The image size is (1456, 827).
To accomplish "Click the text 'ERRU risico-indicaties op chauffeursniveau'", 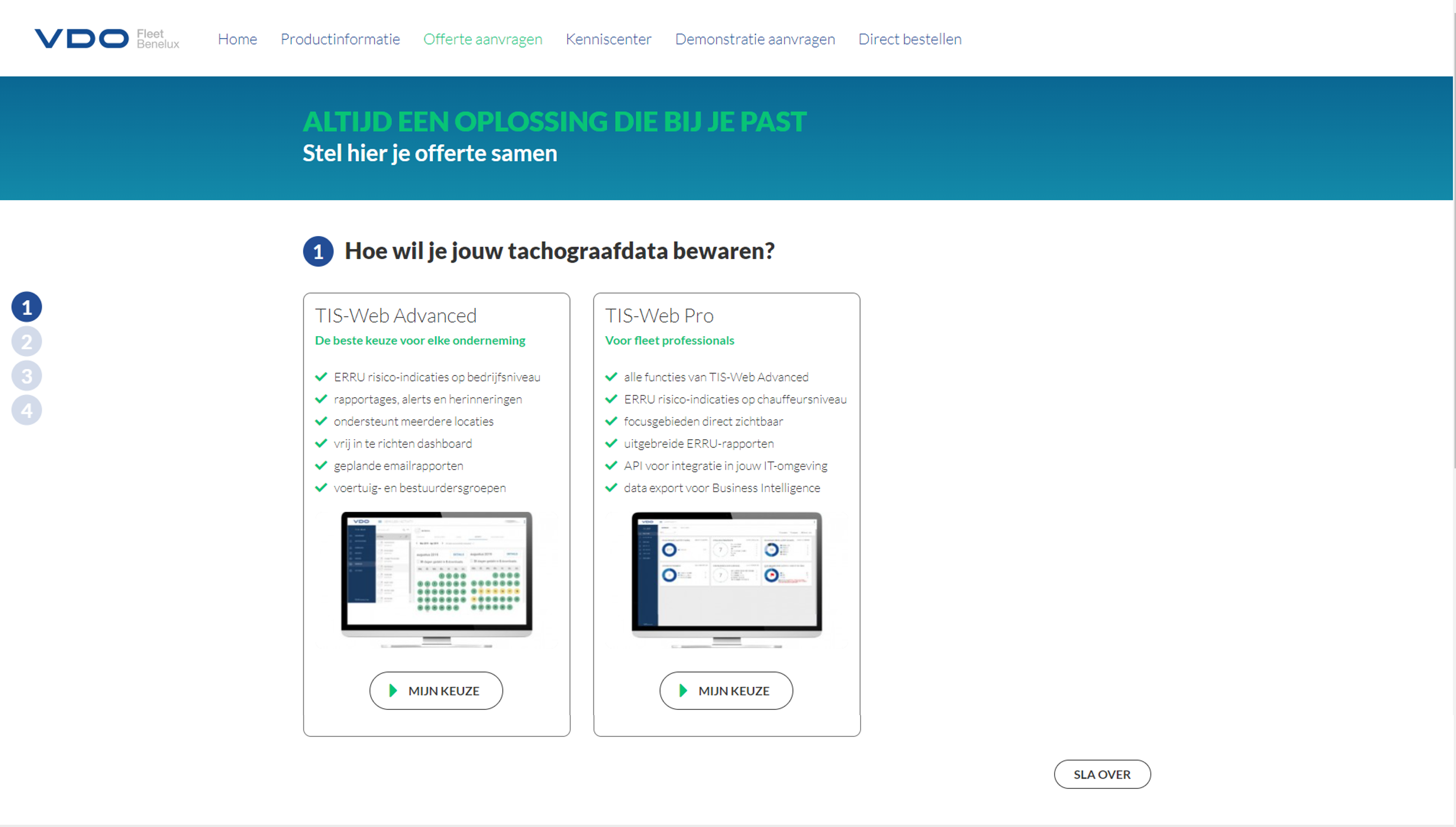I will coord(735,399).
